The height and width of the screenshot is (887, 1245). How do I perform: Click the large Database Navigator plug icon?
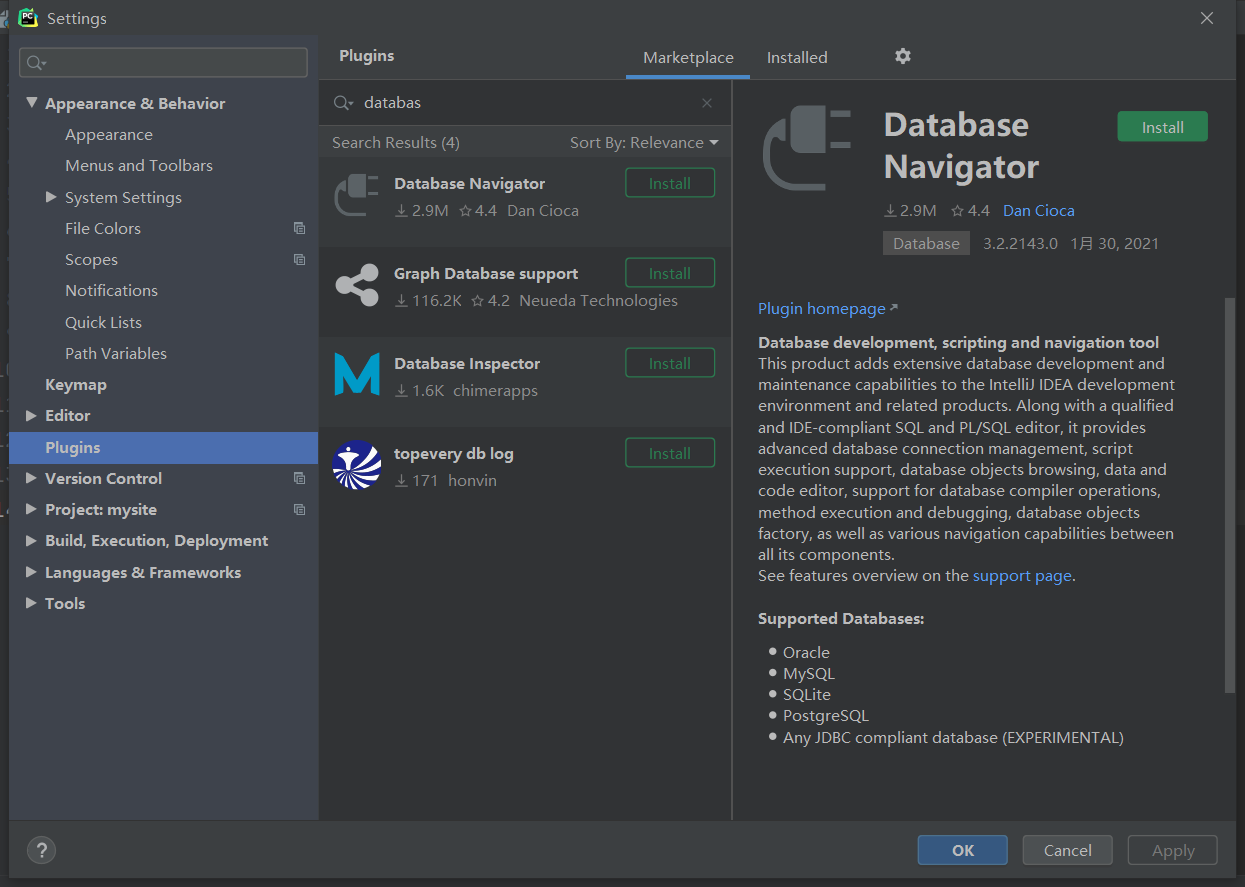click(x=807, y=148)
